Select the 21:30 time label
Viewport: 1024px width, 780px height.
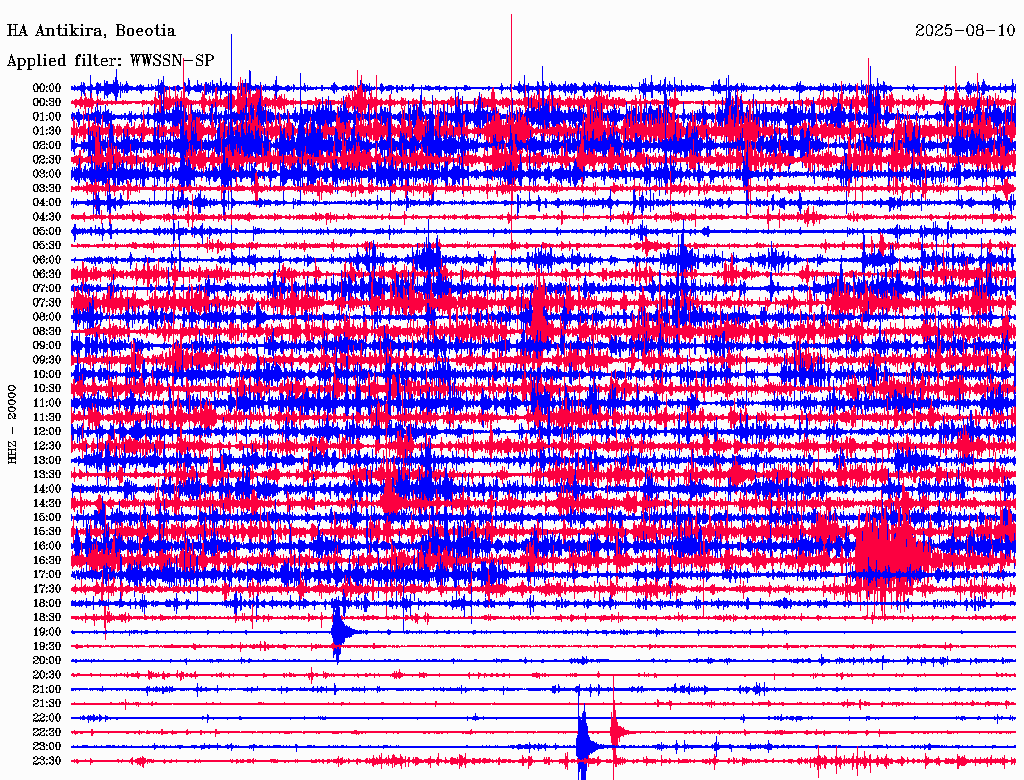click(46, 704)
